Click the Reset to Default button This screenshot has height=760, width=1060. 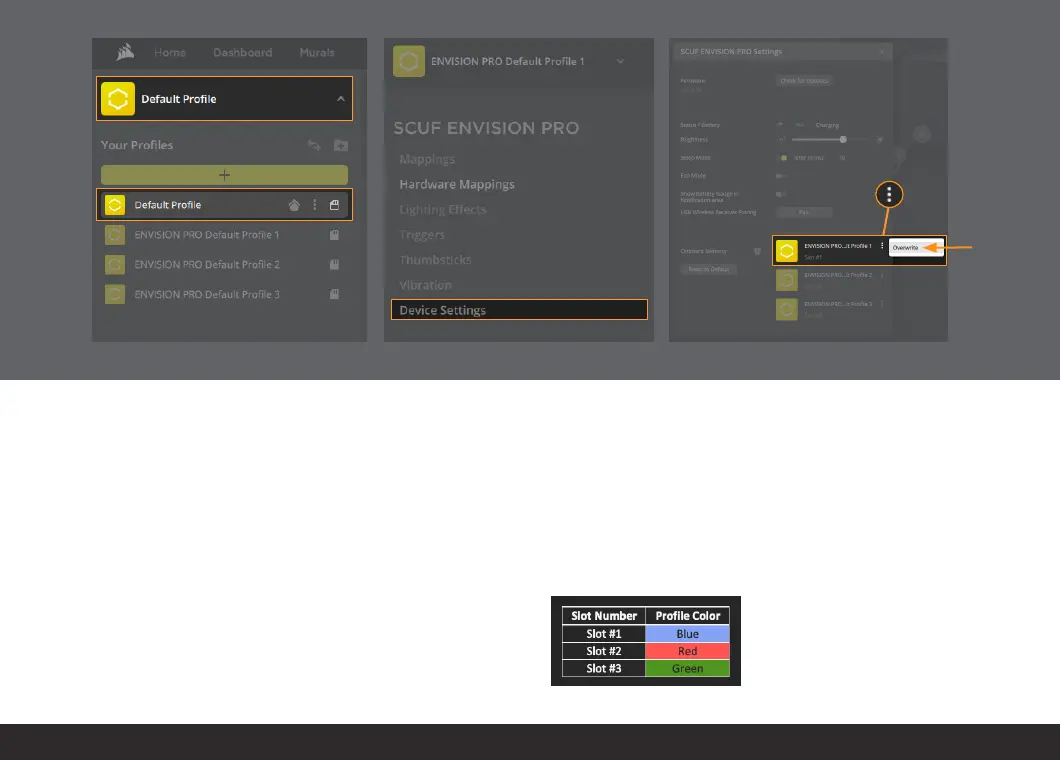[708, 269]
